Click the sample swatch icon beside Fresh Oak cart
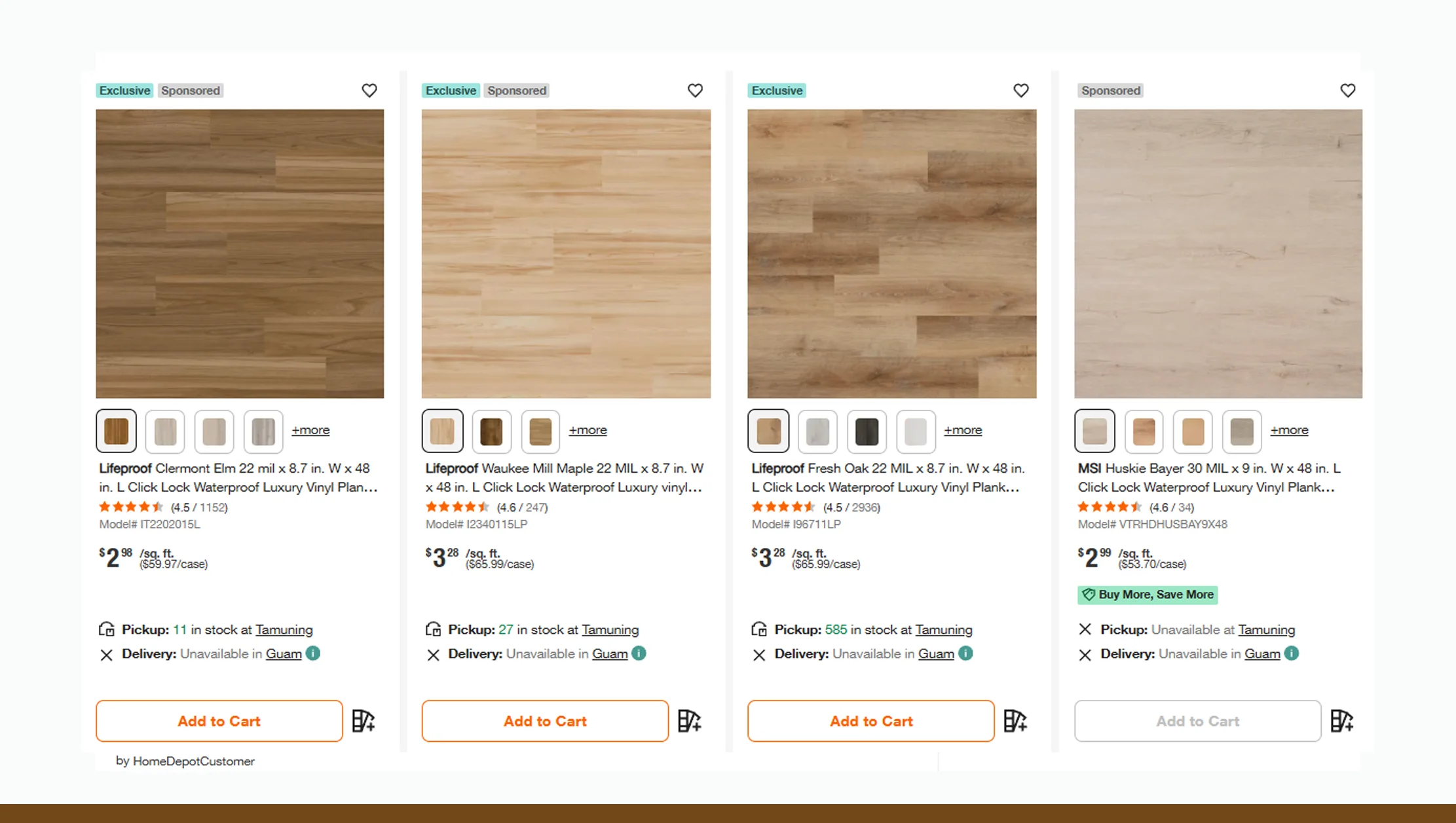 pyautogui.click(x=1015, y=721)
